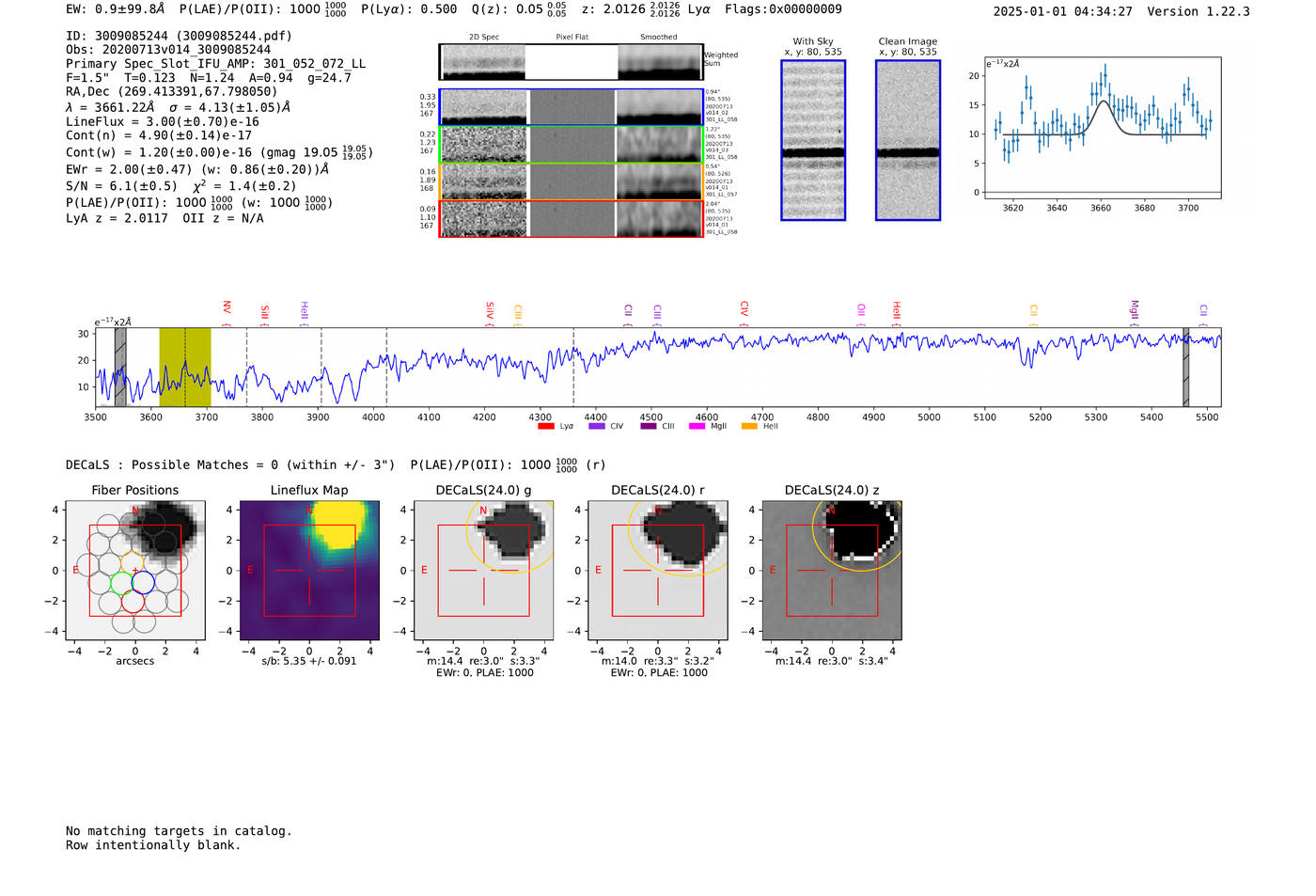Click the timestamp '2025-01-01 04:34:27'
Image resolution: width=1316 pixels, height=896 pixels.
coord(1062,12)
